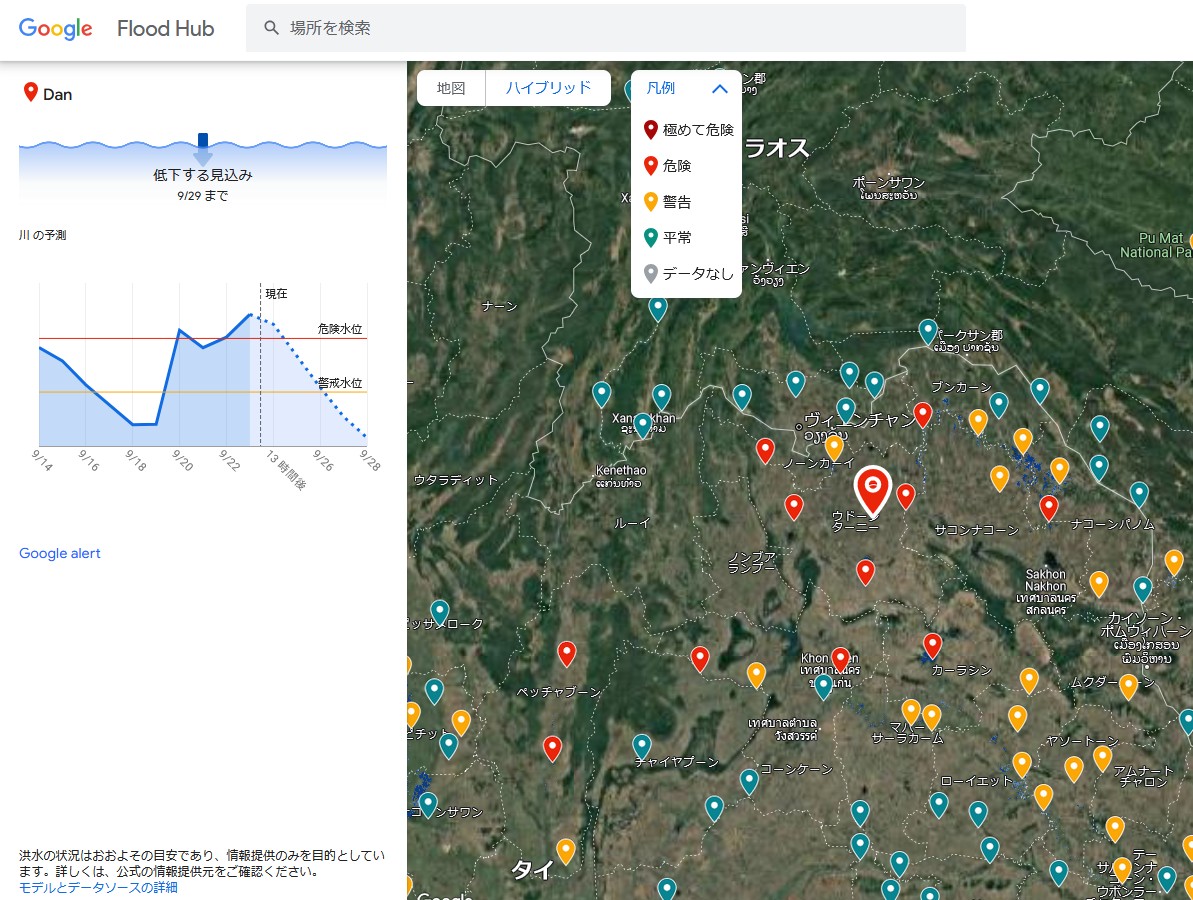Open the Google logo link
Viewport: 1193px width, 900px height.
[56, 28]
